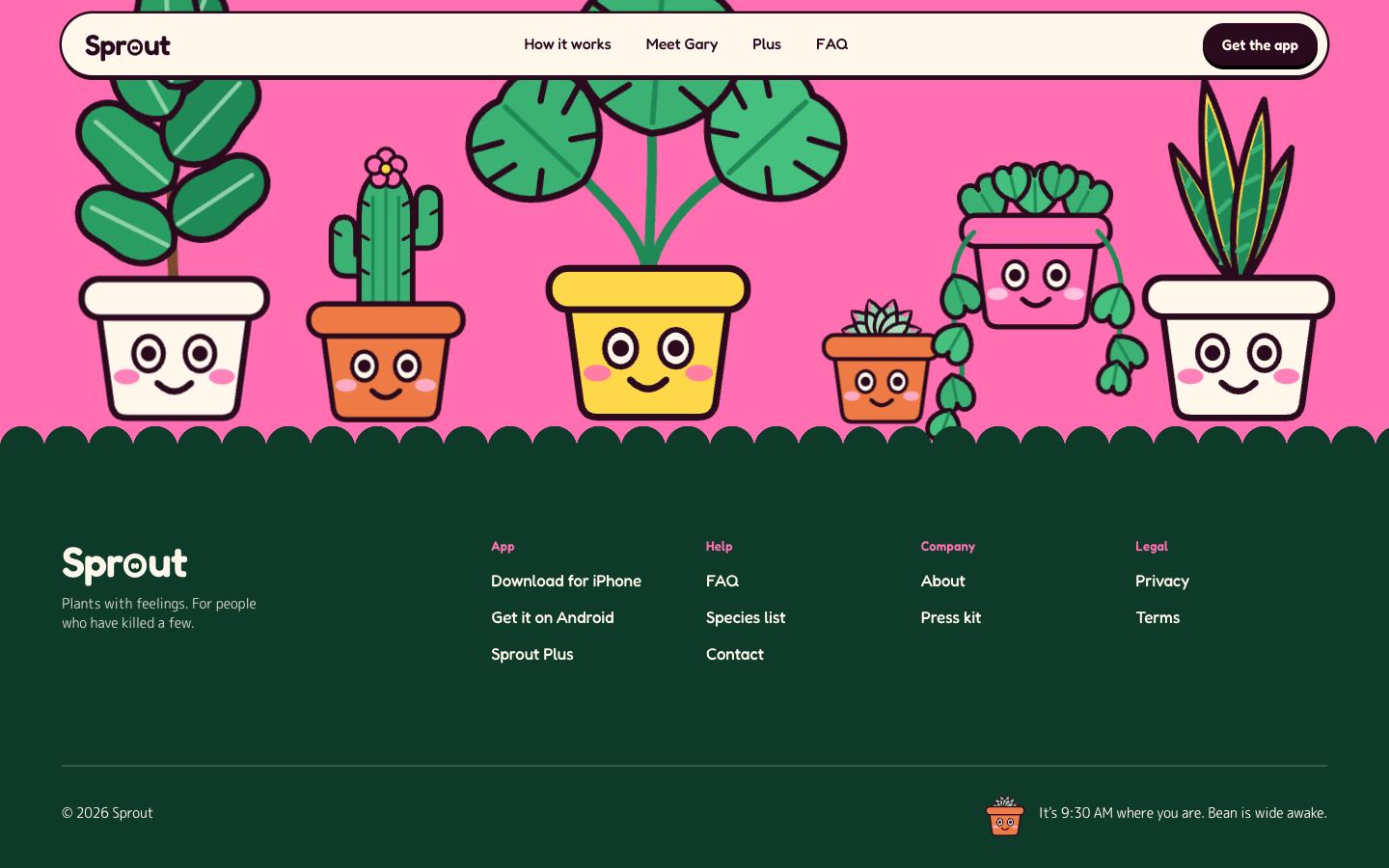Click the 'Plants with feelings' tagline
Image resolution: width=1389 pixels, height=868 pixels.
pyautogui.click(x=159, y=613)
